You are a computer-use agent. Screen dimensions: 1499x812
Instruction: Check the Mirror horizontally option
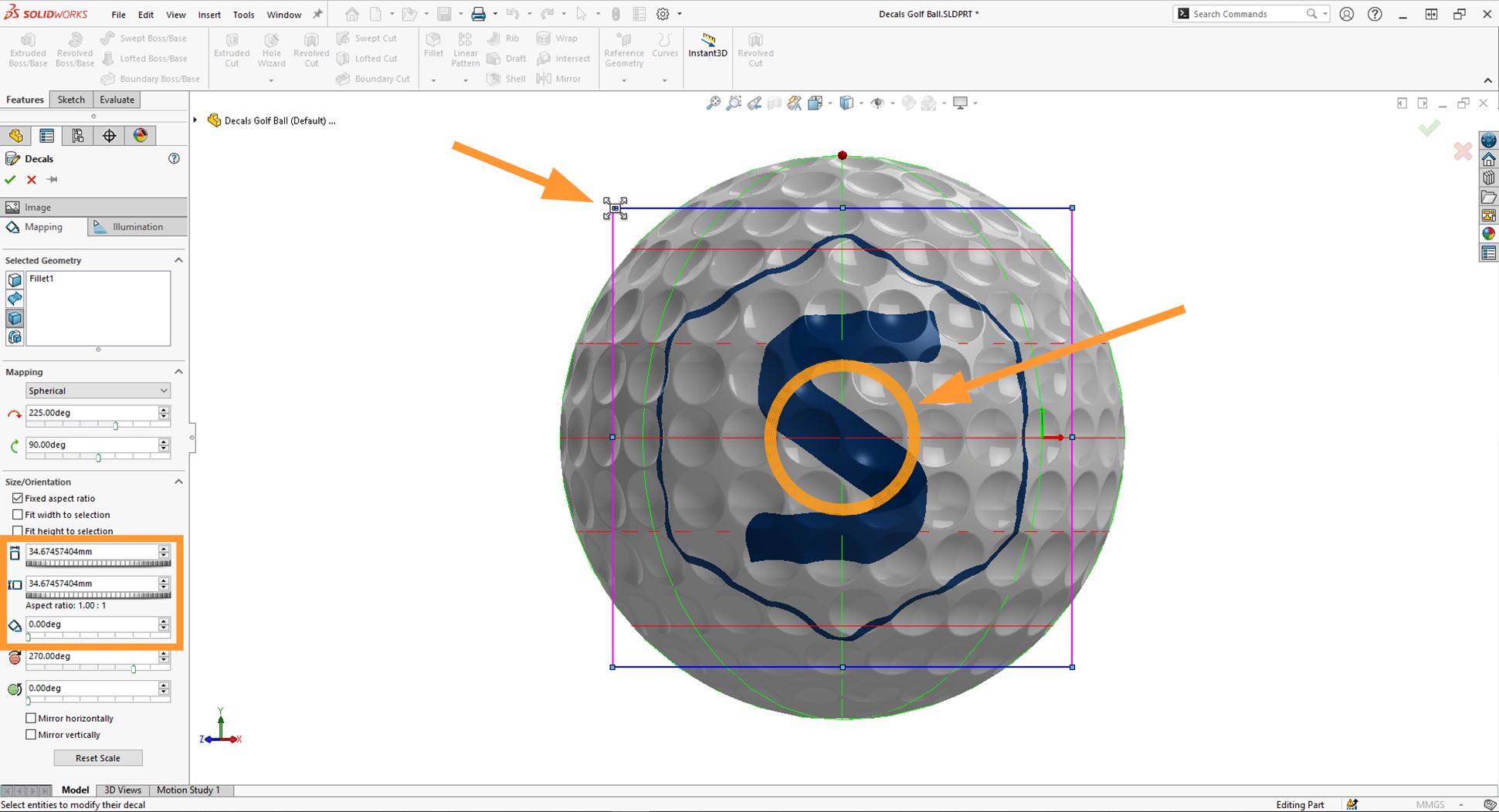[31, 718]
